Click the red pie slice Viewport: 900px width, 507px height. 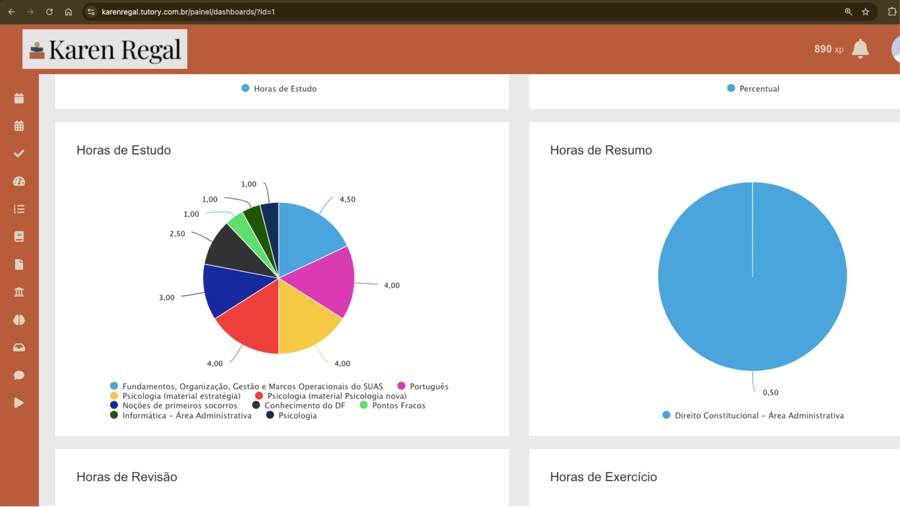[x=253, y=322]
